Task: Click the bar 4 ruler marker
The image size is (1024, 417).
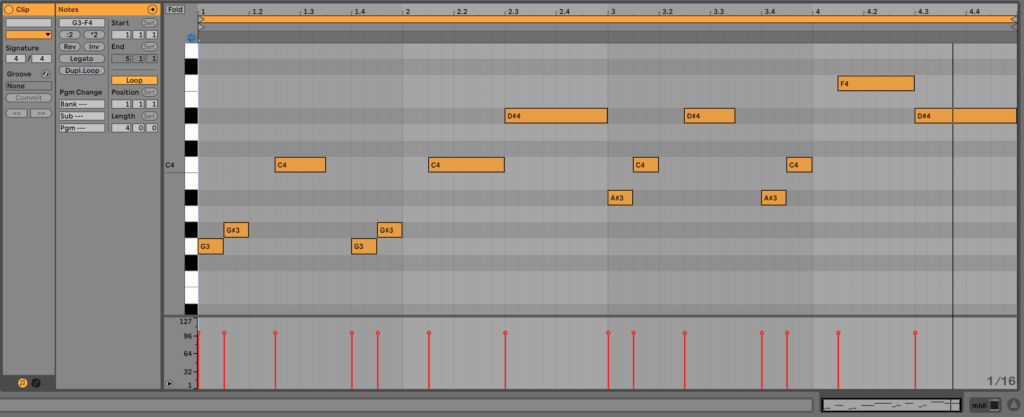Action: [x=816, y=12]
